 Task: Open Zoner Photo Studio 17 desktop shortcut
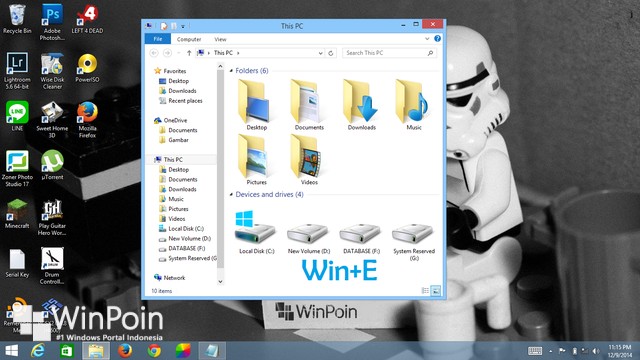pyautogui.click(x=17, y=168)
